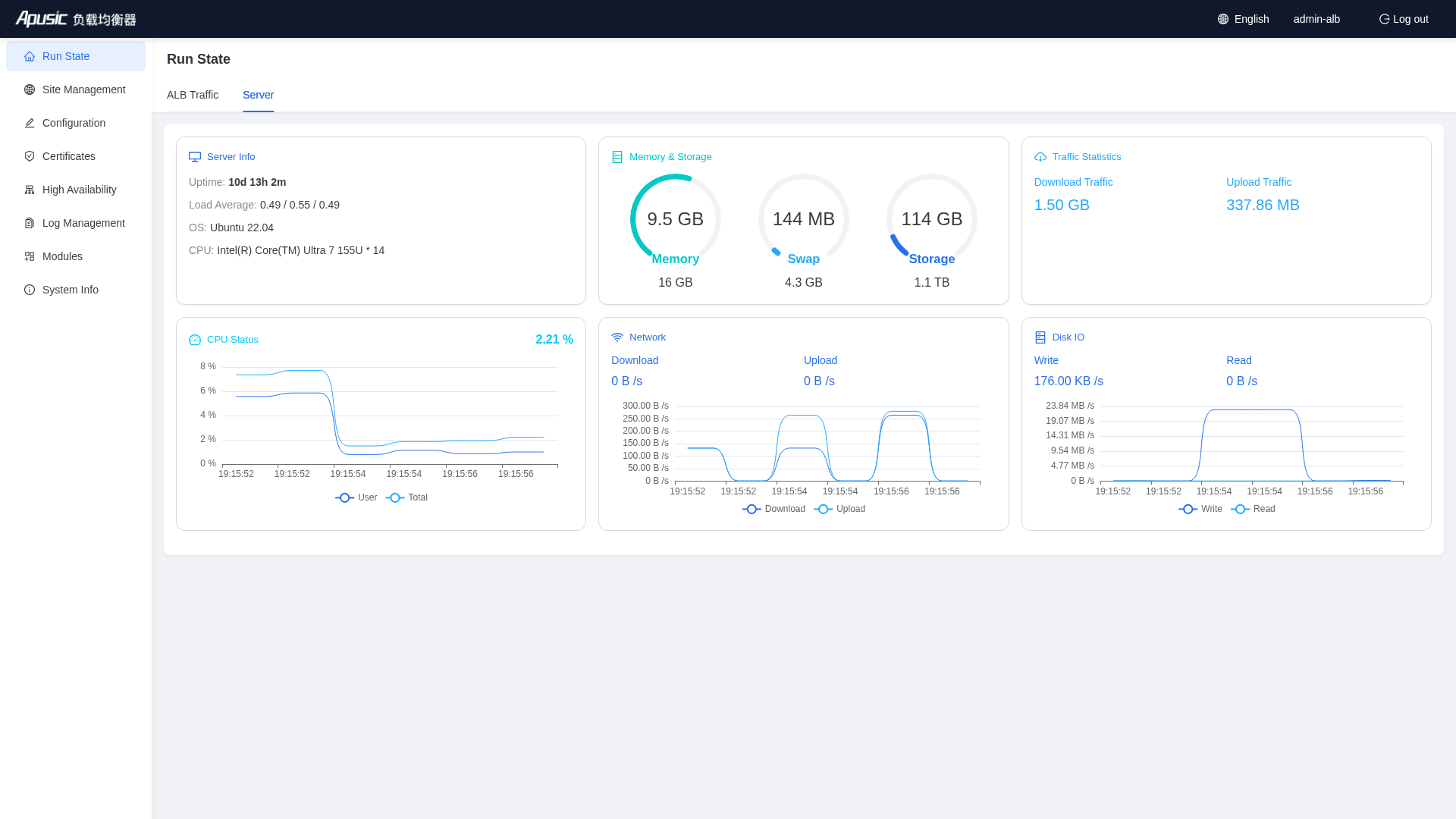Toggle the Download series in Network legend
This screenshot has width=1456, height=819.
pyautogui.click(x=774, y=509)
